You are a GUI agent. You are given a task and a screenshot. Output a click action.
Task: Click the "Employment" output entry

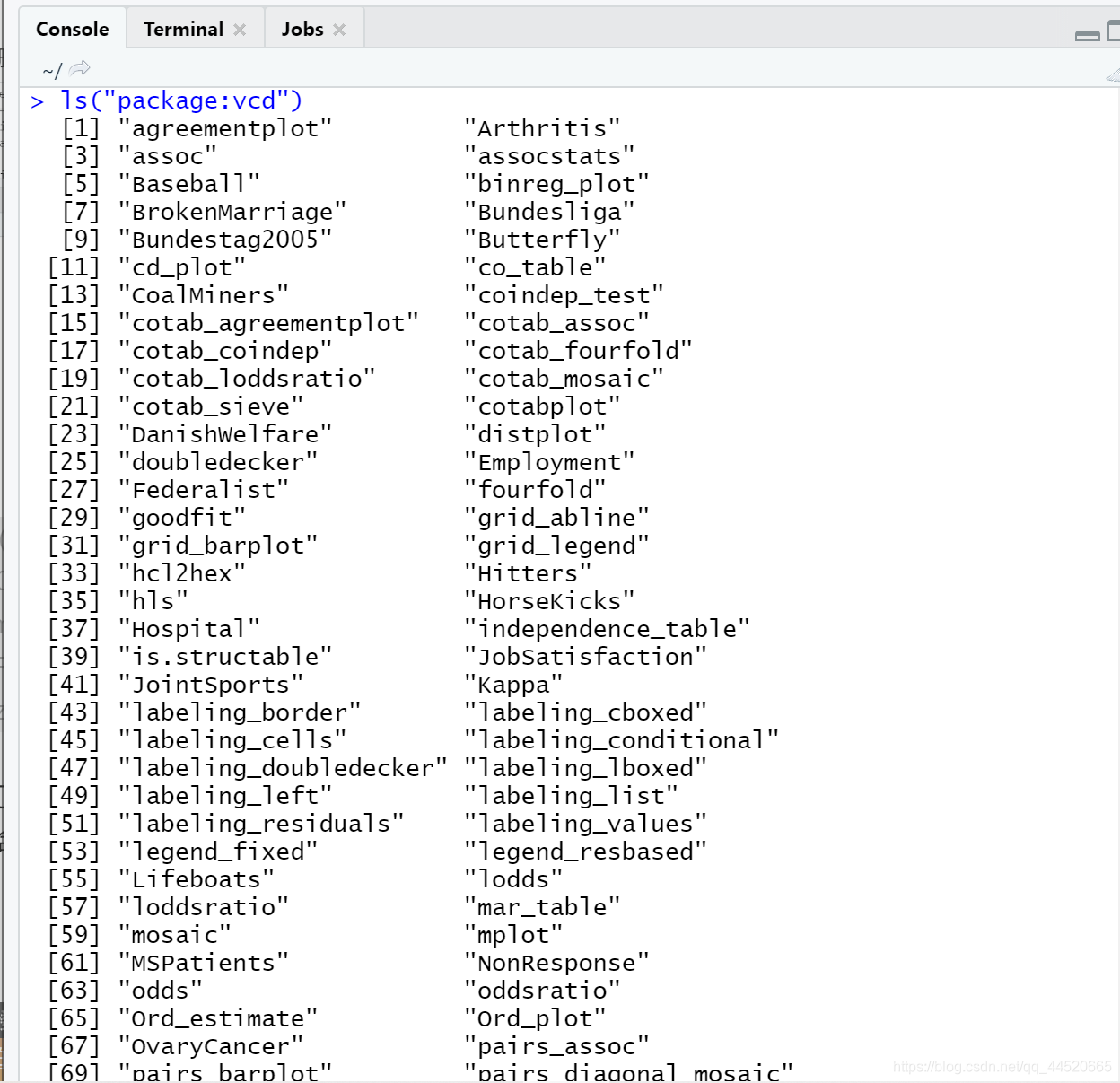[549, 462]
